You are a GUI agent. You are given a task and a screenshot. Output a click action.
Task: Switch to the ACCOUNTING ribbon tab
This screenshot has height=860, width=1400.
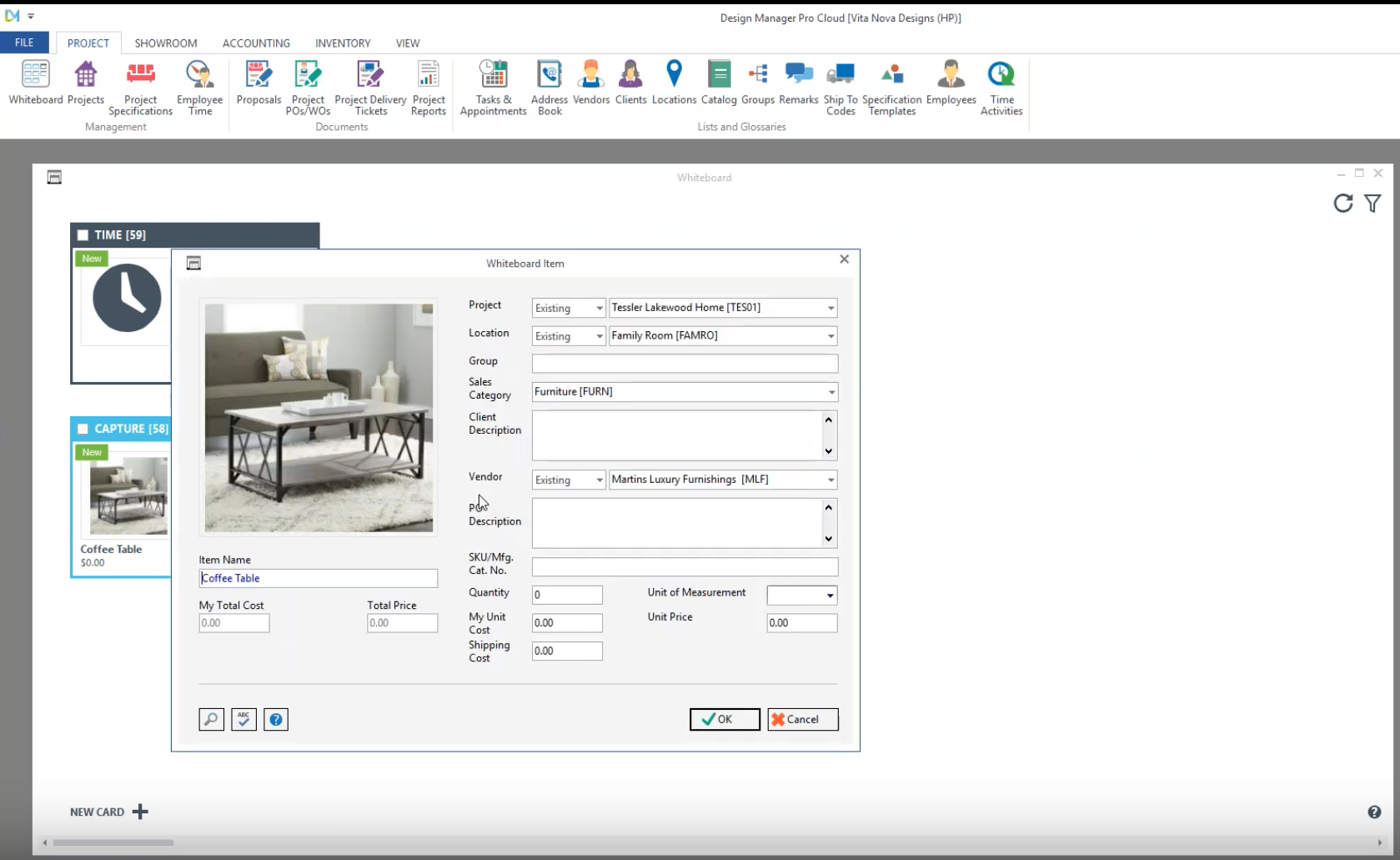[x=256, y=43]
